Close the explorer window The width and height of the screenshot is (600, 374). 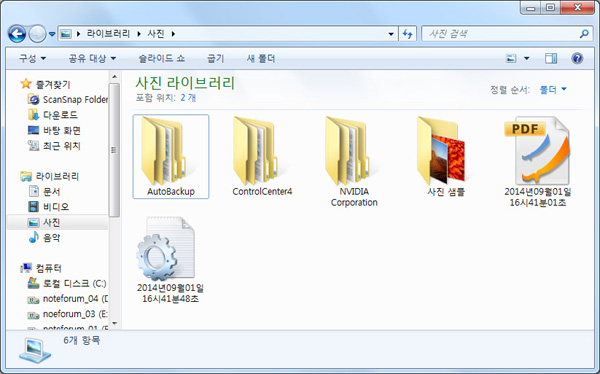click(x=577, y=8)
